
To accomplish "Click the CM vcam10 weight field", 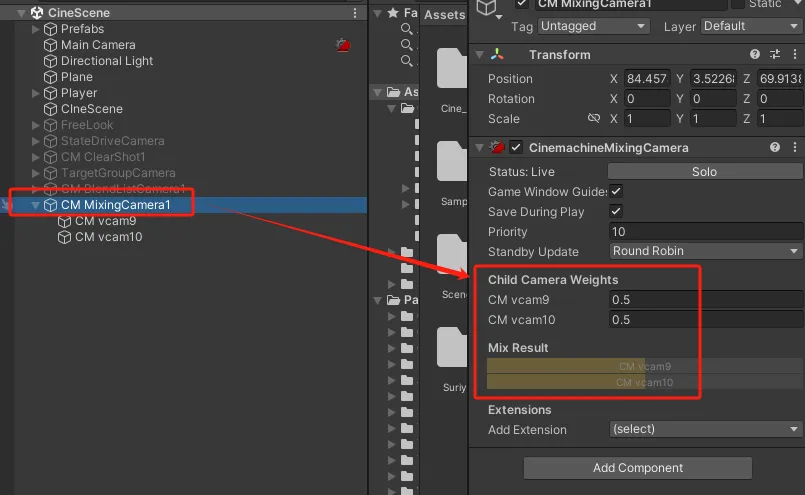I will (706, 319).
